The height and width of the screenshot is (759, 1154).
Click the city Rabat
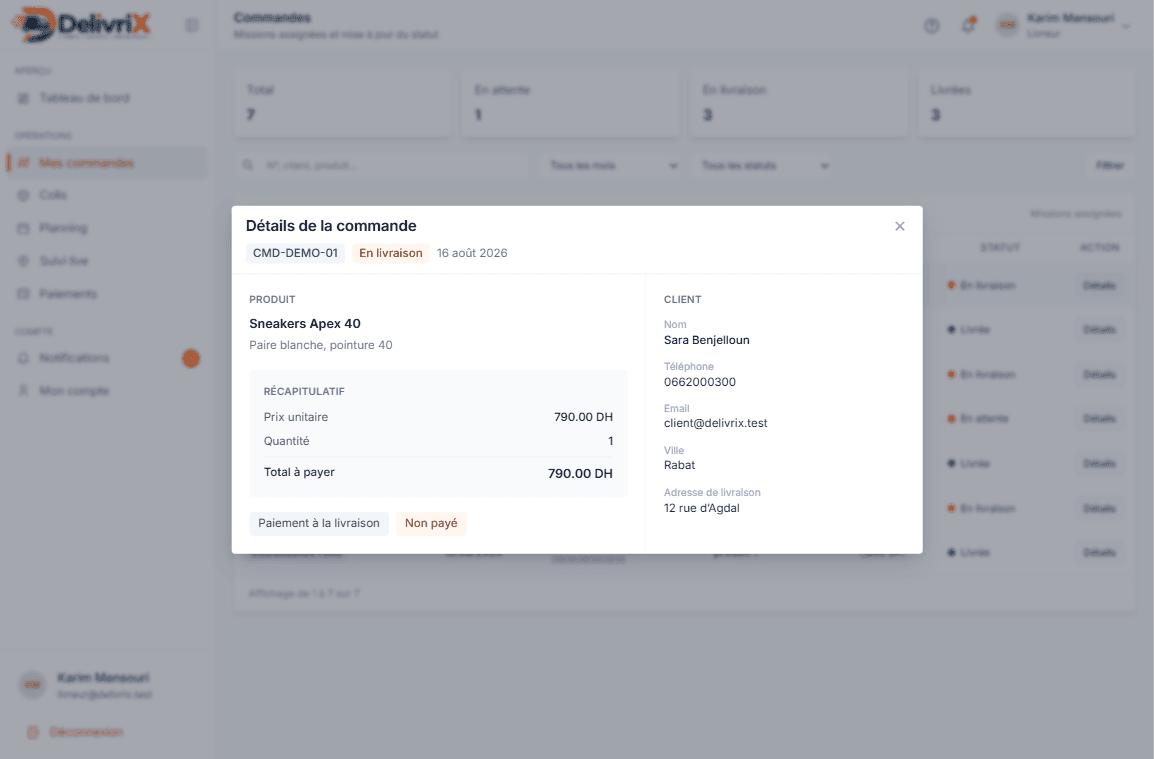(679, 465)
